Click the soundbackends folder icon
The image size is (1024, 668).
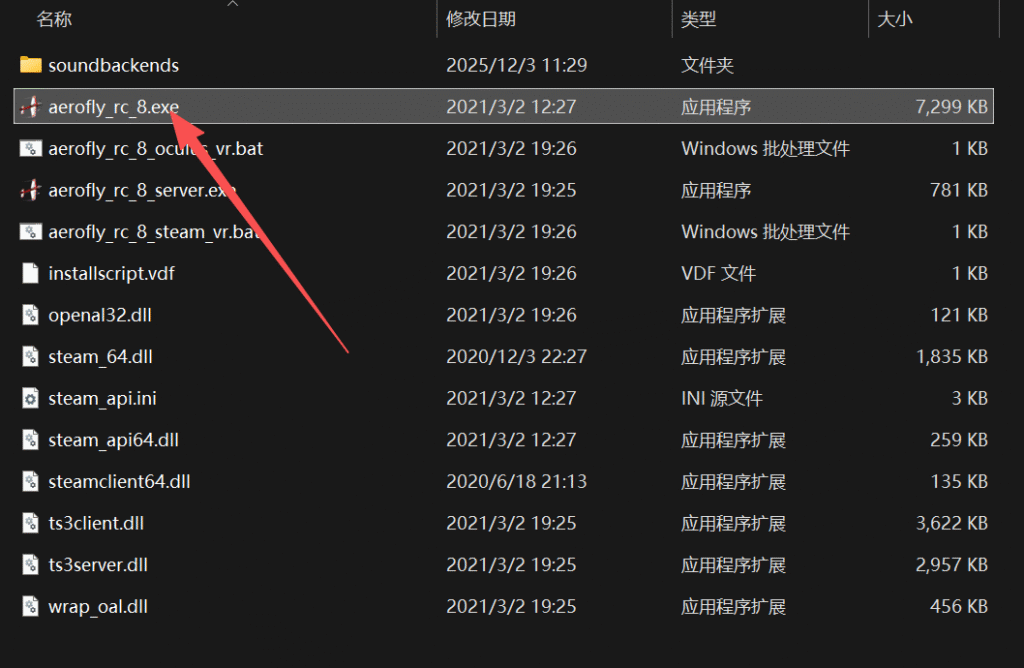(x=30, y=65)
